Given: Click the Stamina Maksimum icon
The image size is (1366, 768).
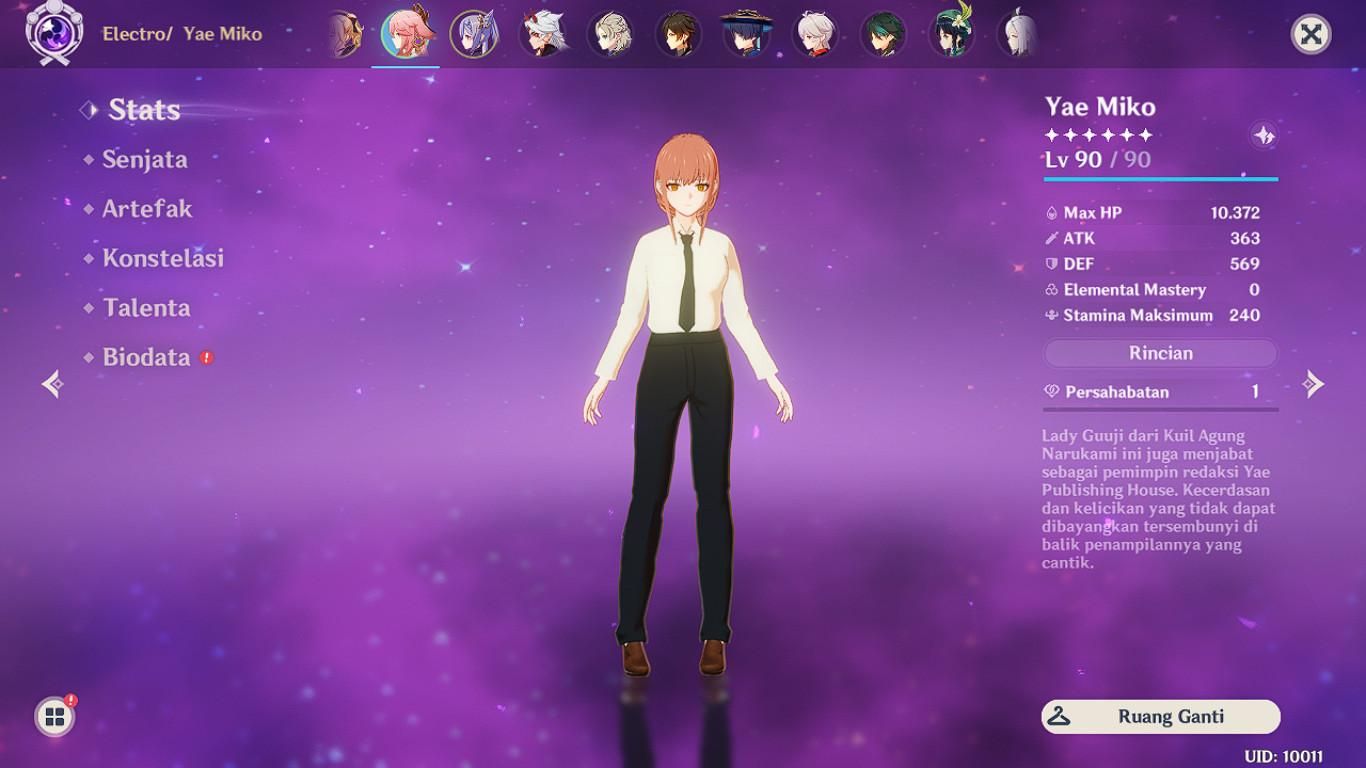Looking at the screenshot, I should point(1051,315).
